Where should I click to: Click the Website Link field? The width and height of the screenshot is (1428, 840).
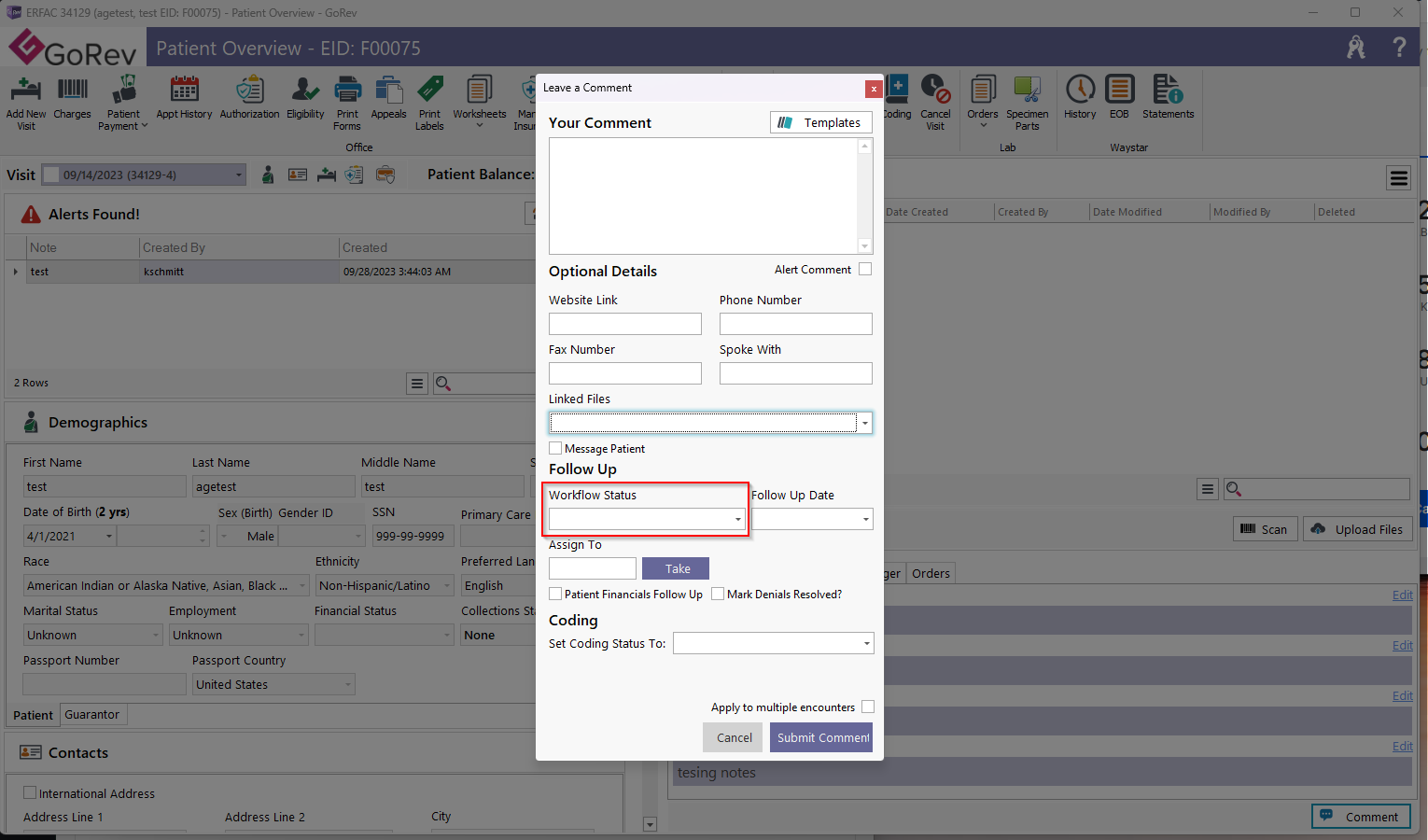pyautogui.click(x=625, y=324)
